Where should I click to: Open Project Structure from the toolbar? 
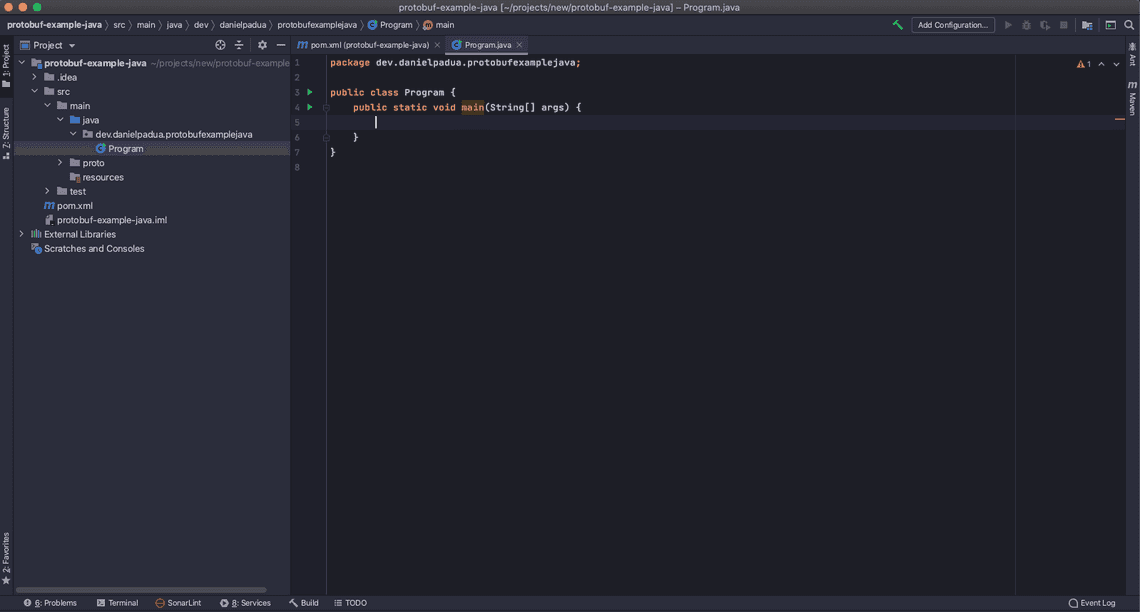pos(1087,25)
